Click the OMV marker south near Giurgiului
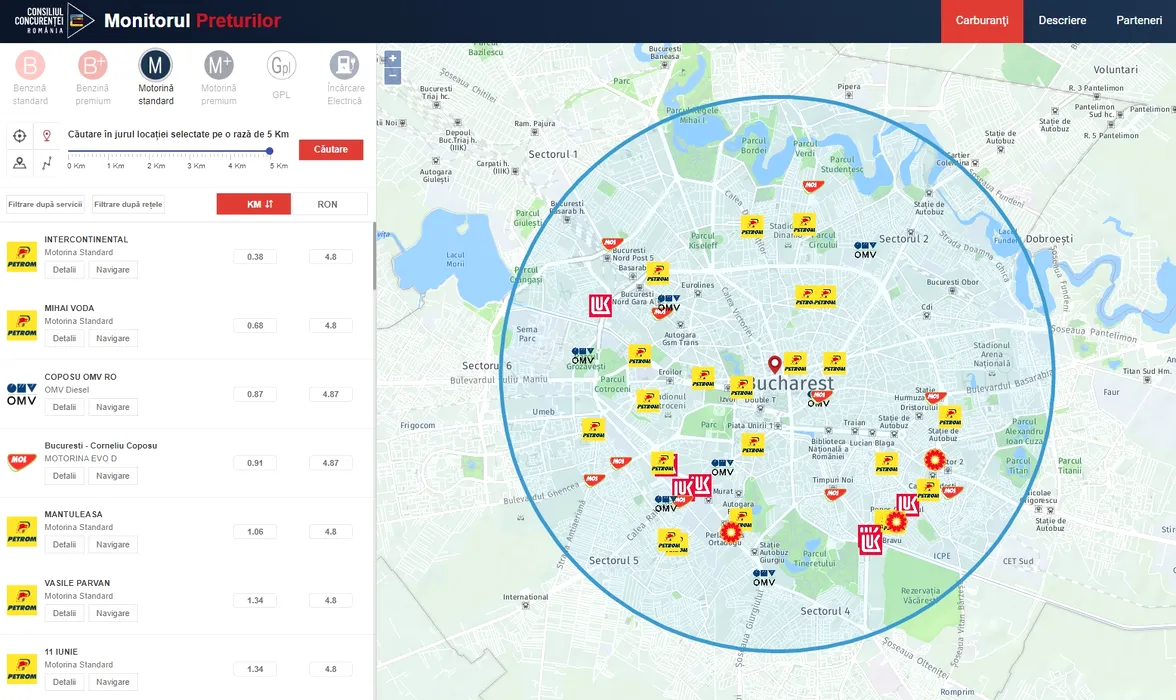 pyautogui.click(x=764, y=578)
